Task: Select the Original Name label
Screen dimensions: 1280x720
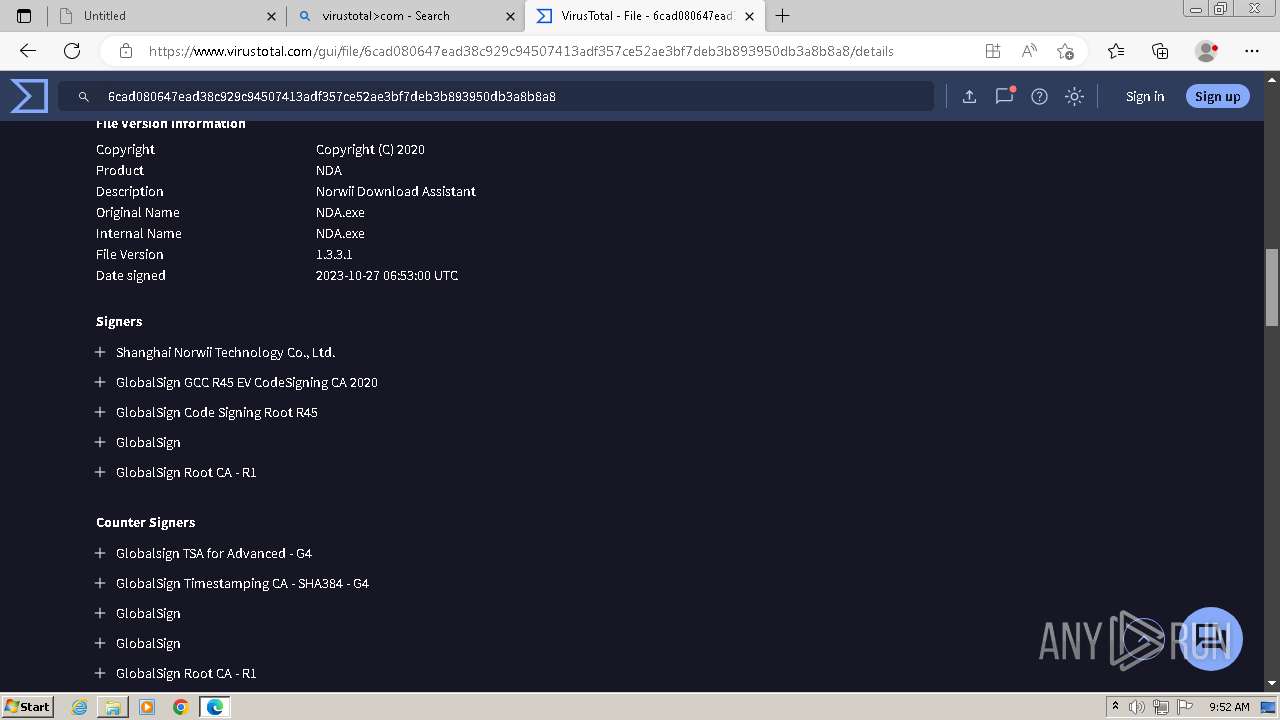Action: pos(138,212)
